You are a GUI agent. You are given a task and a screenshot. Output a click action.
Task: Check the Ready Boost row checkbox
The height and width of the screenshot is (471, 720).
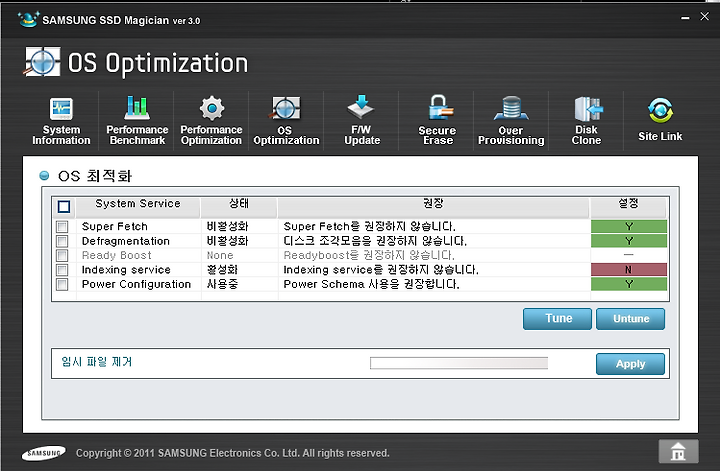(x=62, y=255)
